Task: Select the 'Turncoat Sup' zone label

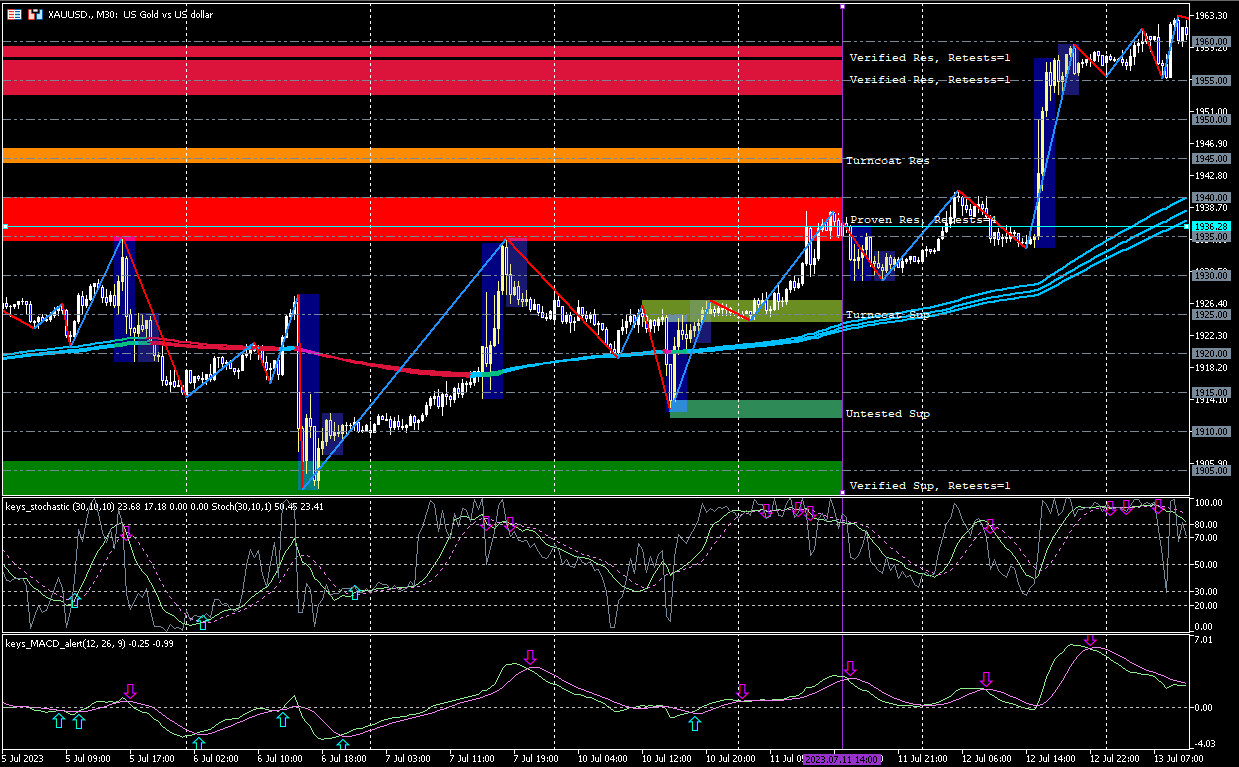Action: coord(887,315)
